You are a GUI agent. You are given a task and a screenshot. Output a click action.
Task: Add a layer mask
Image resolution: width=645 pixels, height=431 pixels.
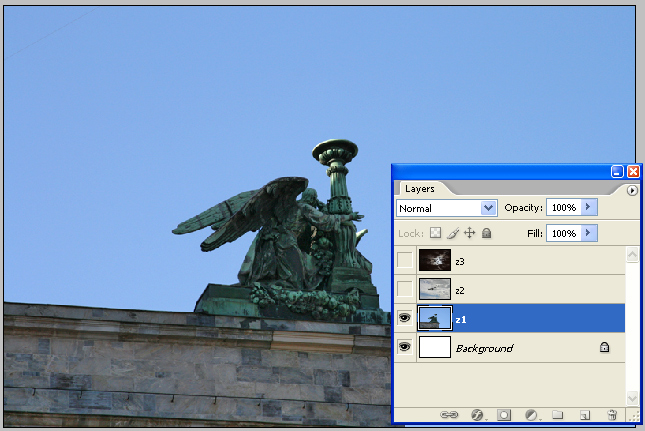[504, 415]
